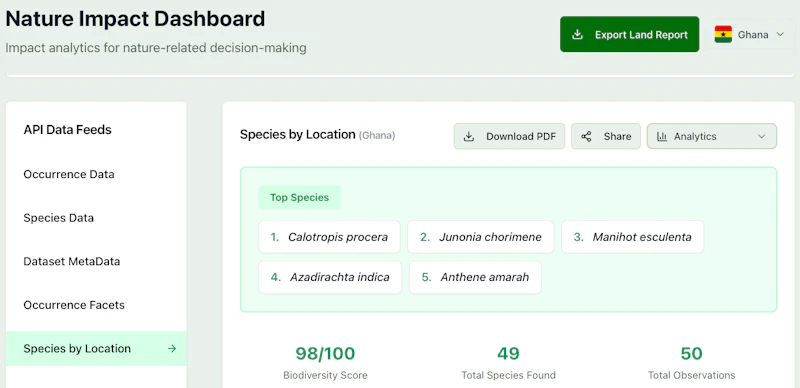Click the download icon beside Download PDF

coord(468,136)
